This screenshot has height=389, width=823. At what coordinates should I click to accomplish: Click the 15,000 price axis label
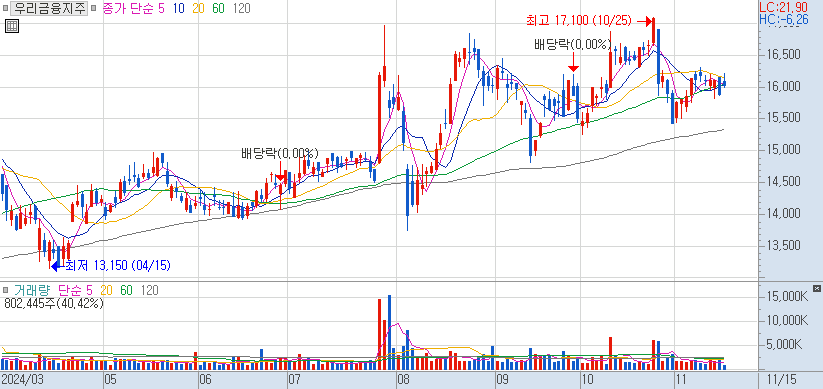[783, 150]
